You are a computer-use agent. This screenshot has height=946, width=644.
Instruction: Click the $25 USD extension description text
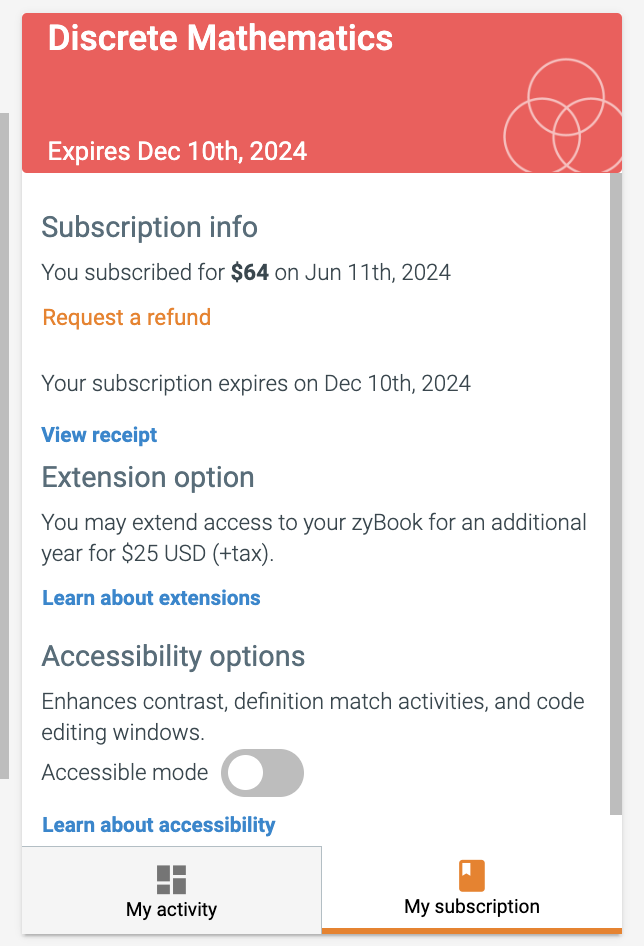[x=314, y=538]
